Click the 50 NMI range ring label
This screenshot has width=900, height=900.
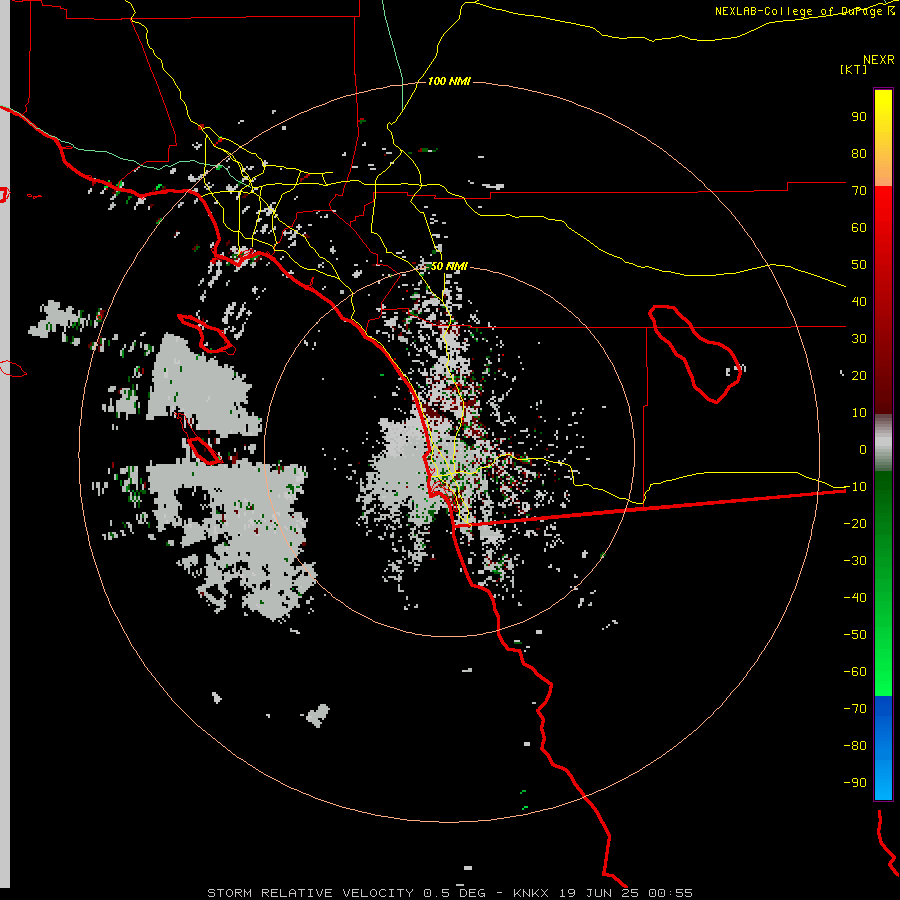pos(449,266)
